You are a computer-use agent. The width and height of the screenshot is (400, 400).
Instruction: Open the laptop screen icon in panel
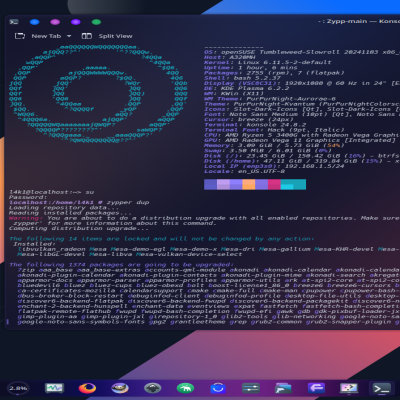point(349,388)
